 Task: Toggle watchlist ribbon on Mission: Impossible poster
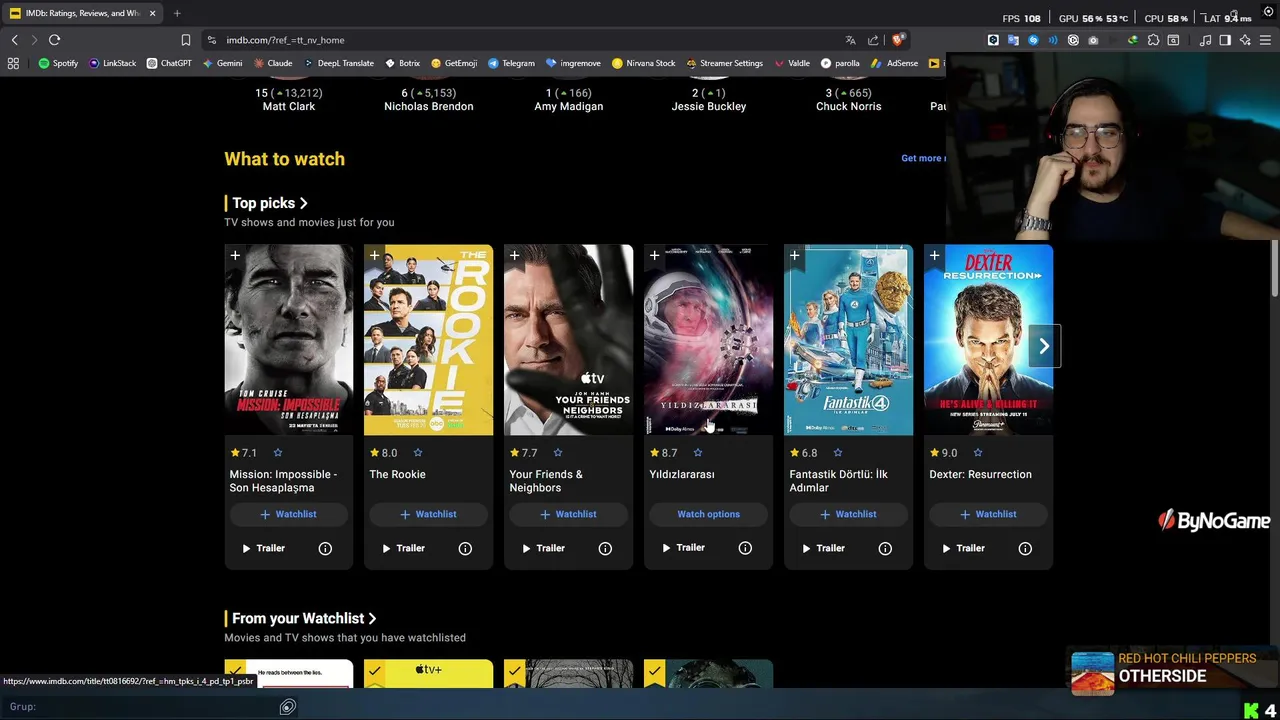point(235,256)
